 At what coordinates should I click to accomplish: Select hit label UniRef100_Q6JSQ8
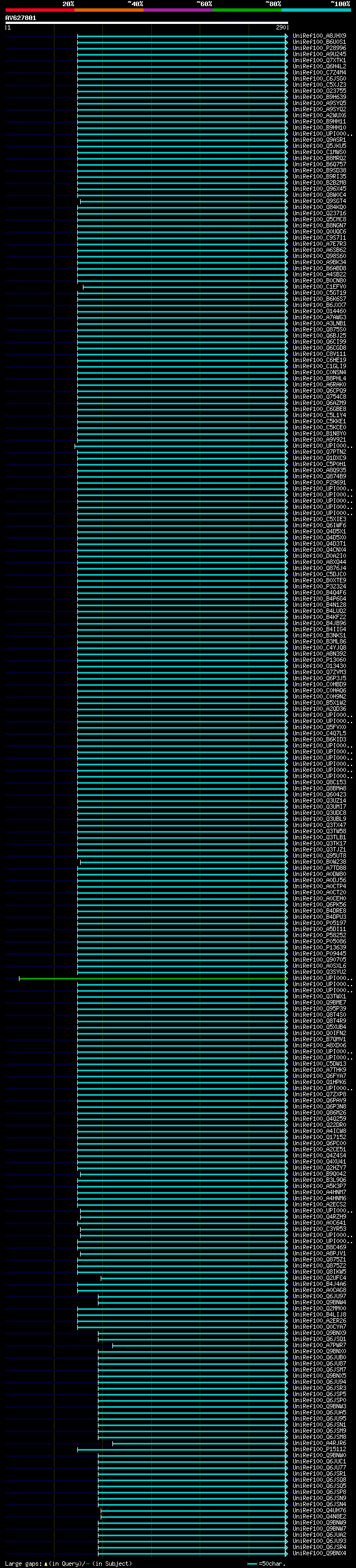pos(319,1480)
